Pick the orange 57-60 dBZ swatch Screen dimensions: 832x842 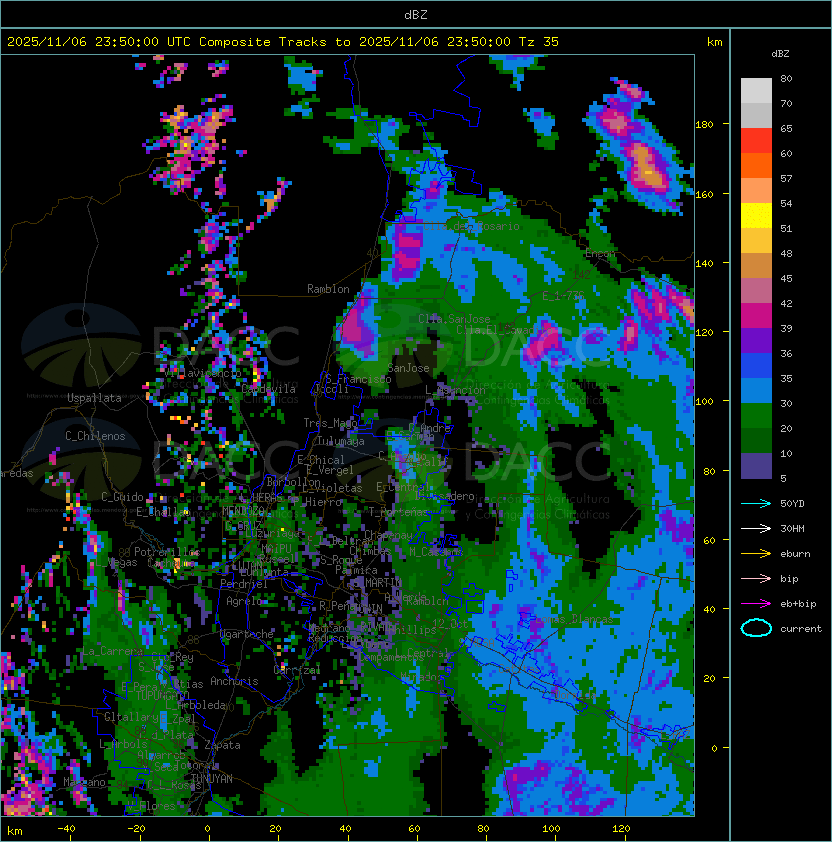[x=756, y=166]
